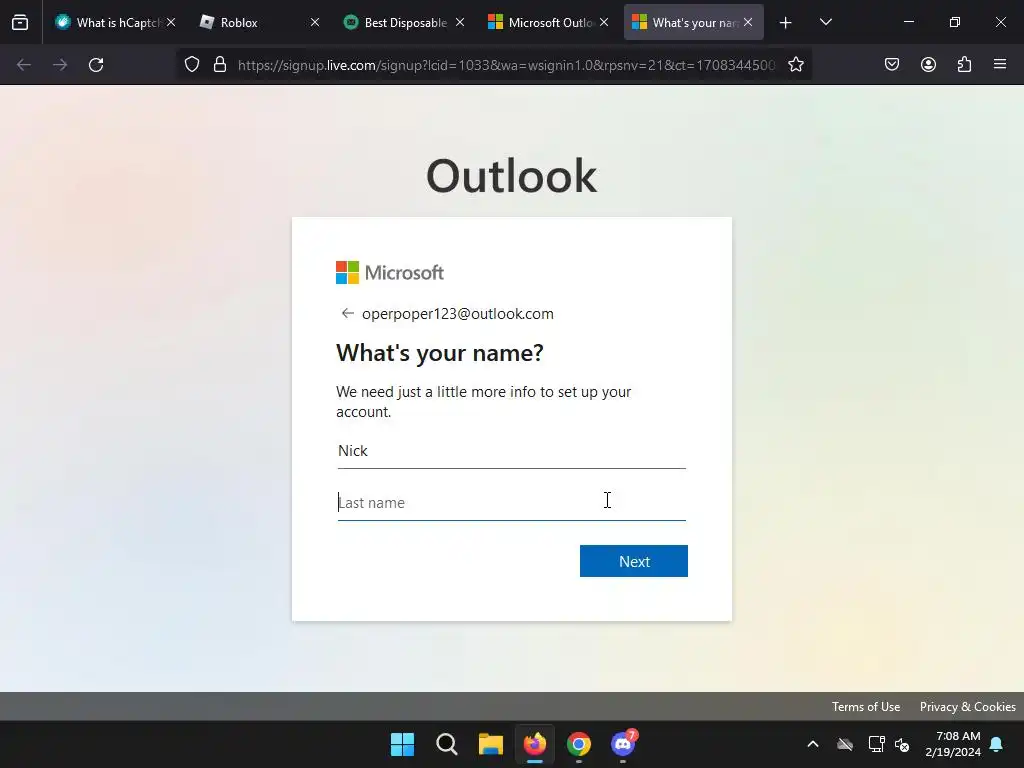Show hidden system tray icons
1024x768 pixels.
813,744
